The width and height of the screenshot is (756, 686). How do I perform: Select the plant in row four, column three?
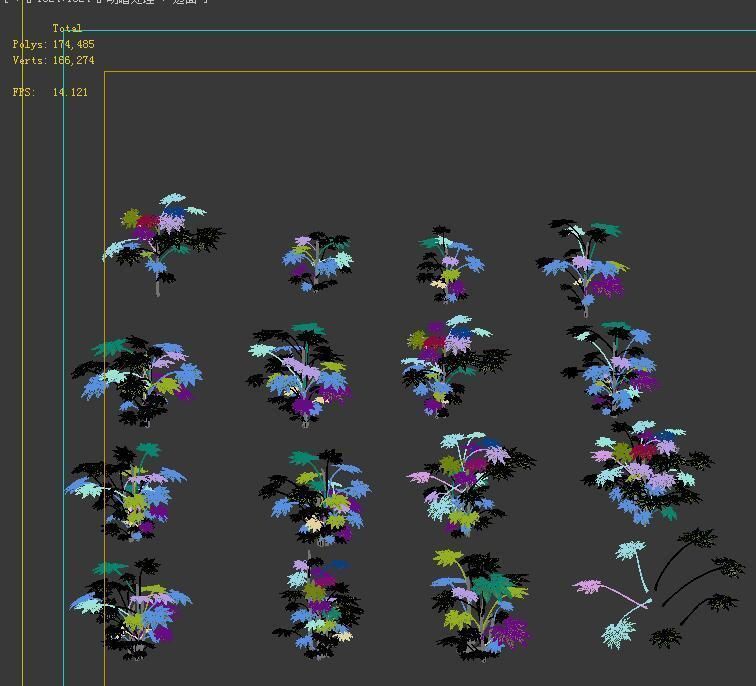click(x=480, y=605)
